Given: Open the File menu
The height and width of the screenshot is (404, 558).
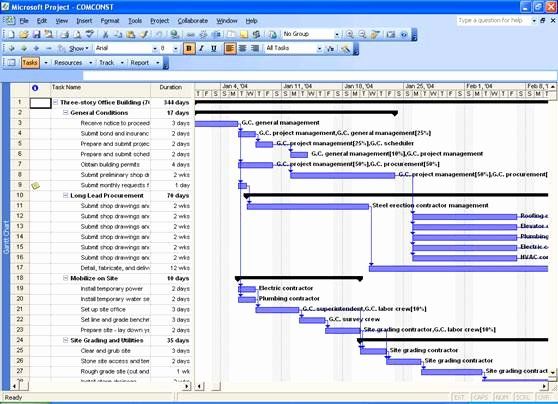Looking at the screenshot, I should (x=24, y=21).
